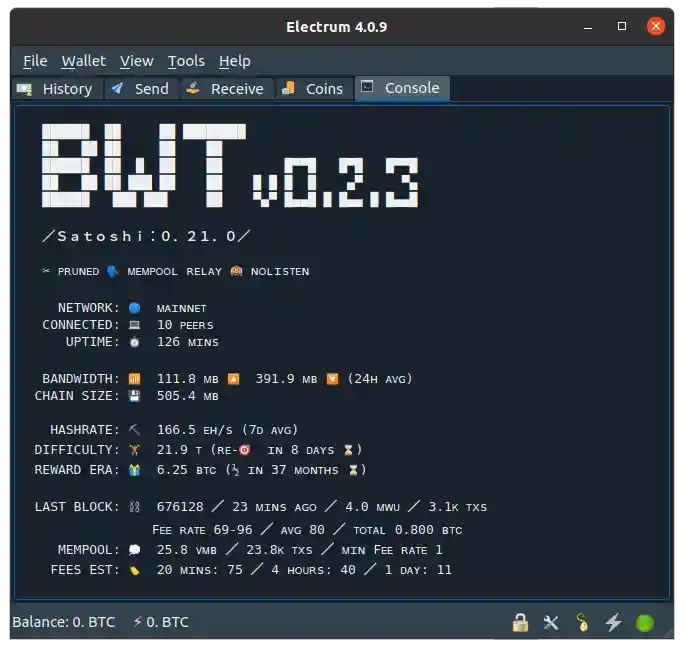Click the MAINNET network value
Image resolution: width=685 pixels, height=649 pixels.
click(181, 308)
